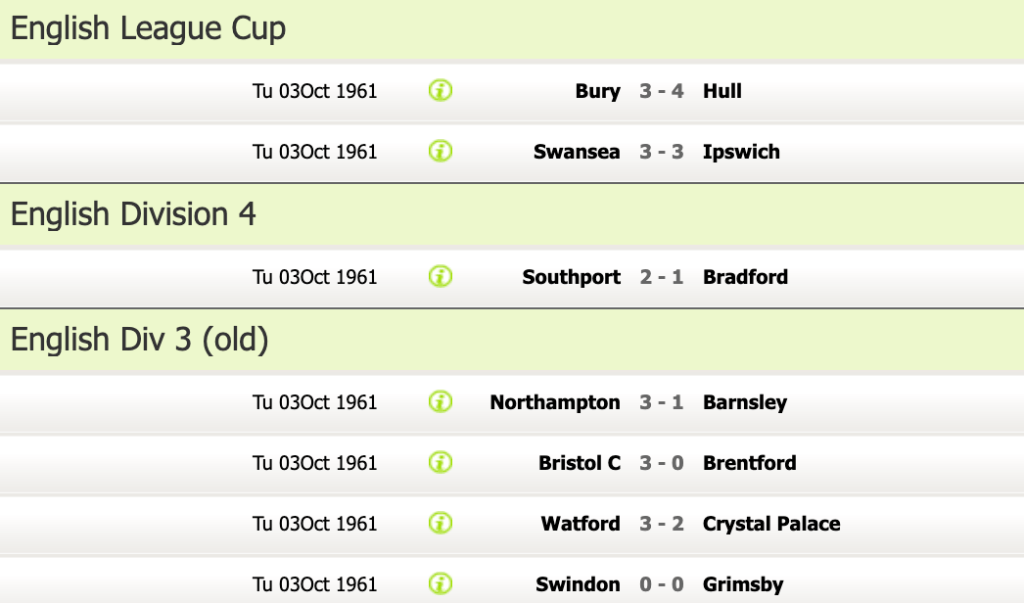
Task: Click the Bury team name
Action: pos(597,91)
